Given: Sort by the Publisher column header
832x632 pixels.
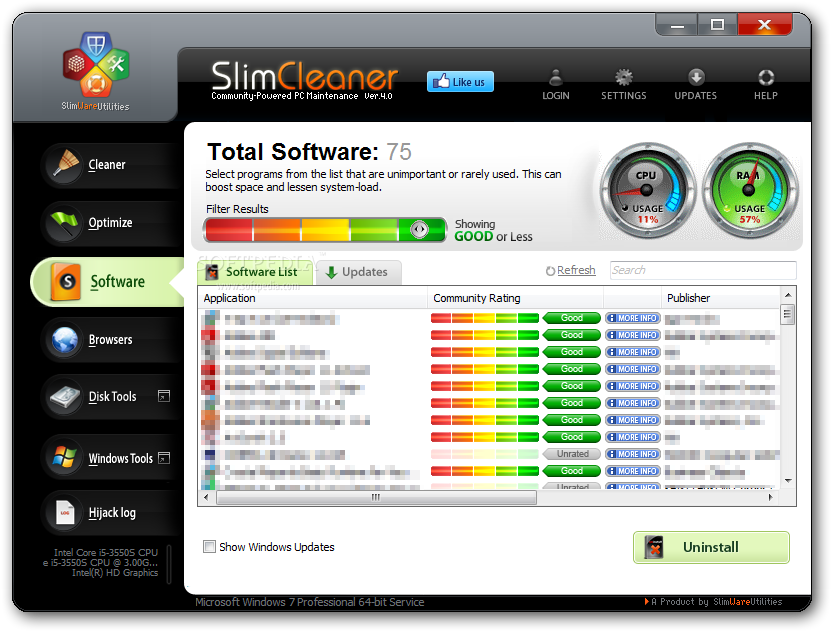Looking at the screenshot, I should (721, 298).
